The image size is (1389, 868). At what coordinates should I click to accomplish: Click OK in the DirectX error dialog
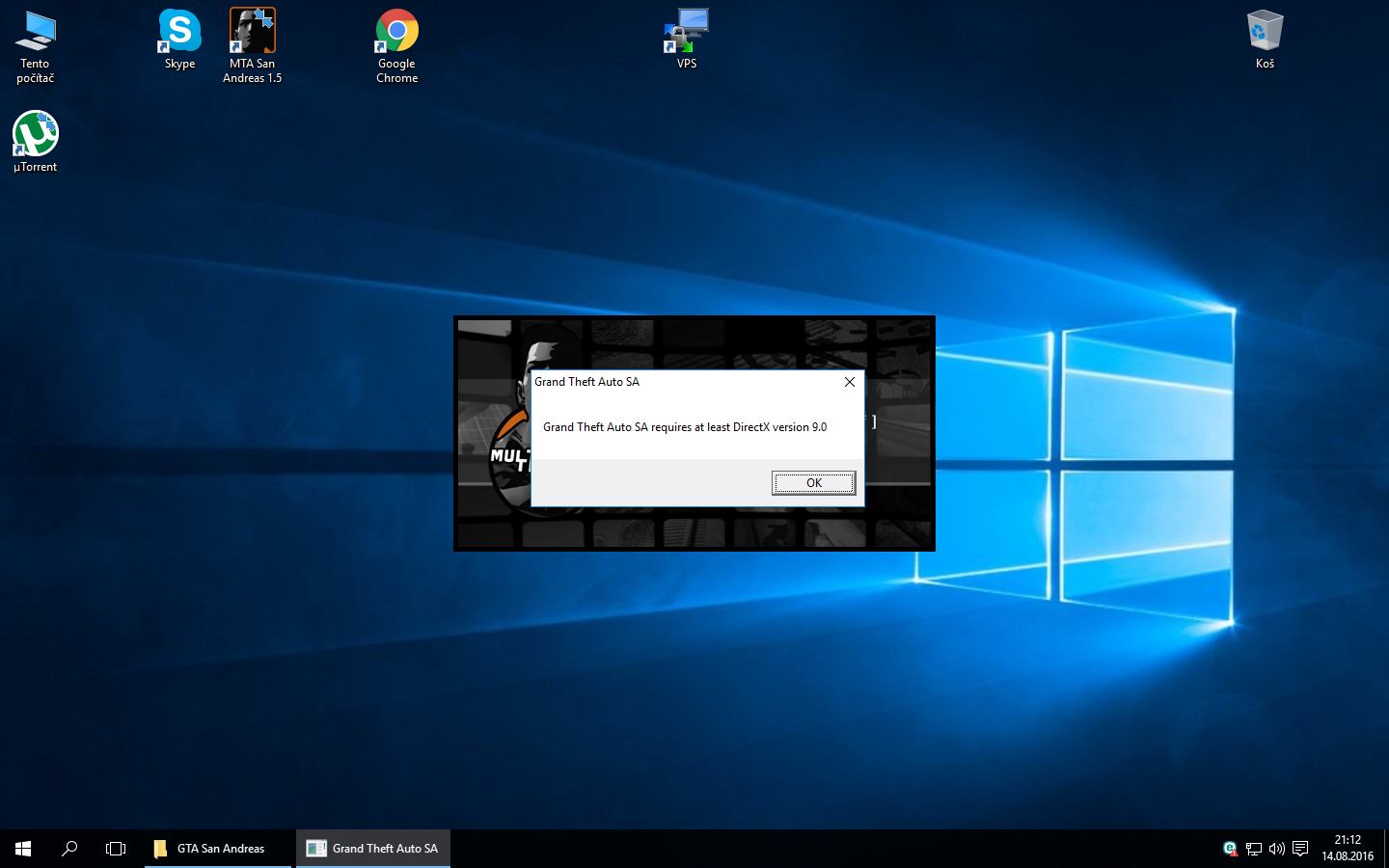coord(813,483)
